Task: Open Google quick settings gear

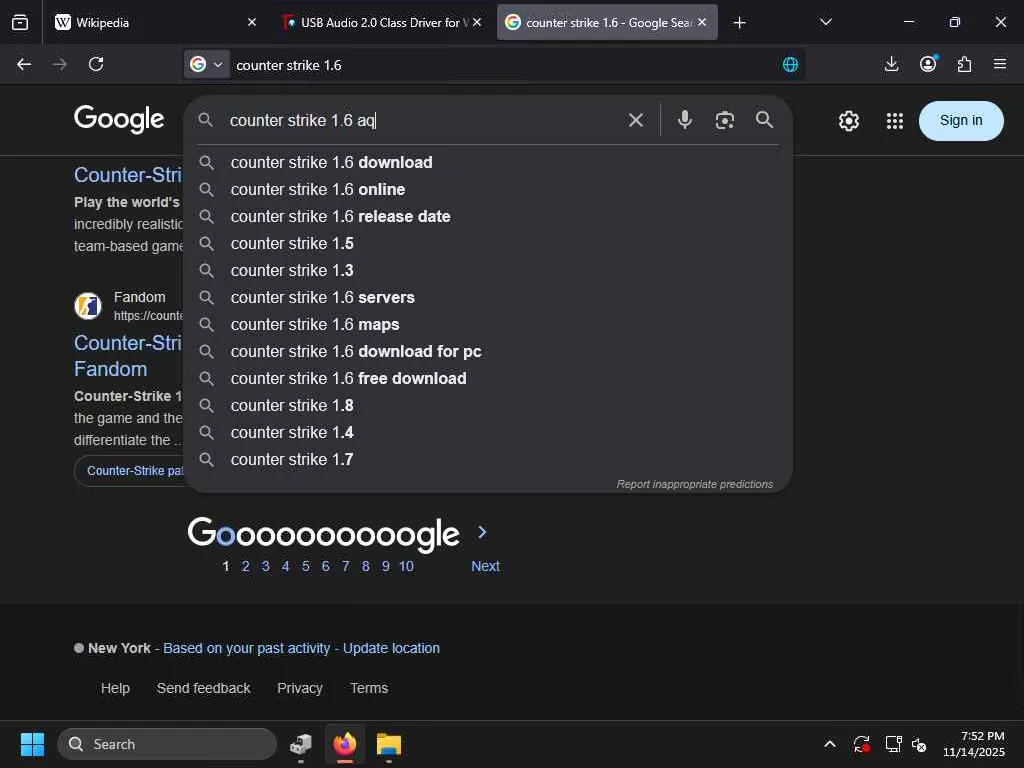Action: [x=848, y=121]
